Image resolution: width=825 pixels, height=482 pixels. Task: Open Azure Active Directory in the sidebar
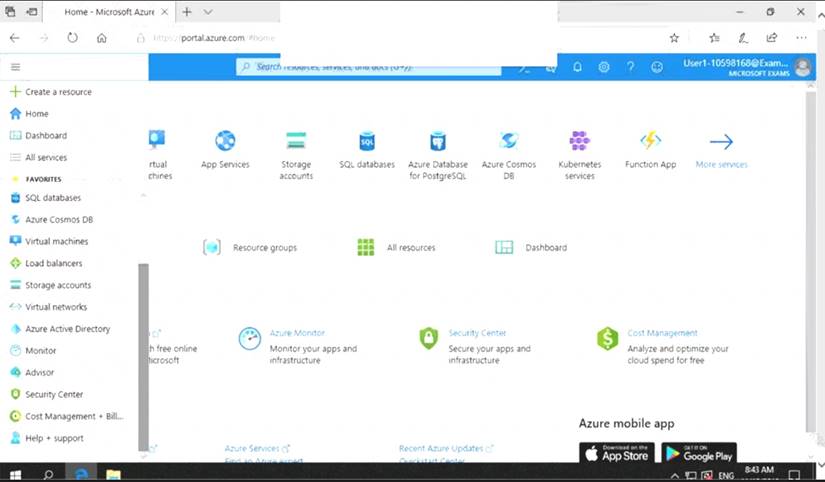tap(60, 329)
